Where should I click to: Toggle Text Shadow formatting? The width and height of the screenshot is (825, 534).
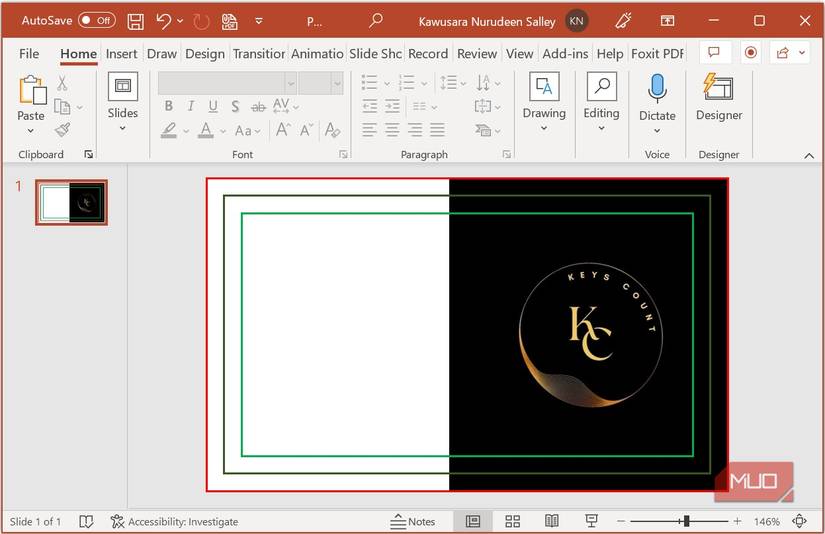235,106
